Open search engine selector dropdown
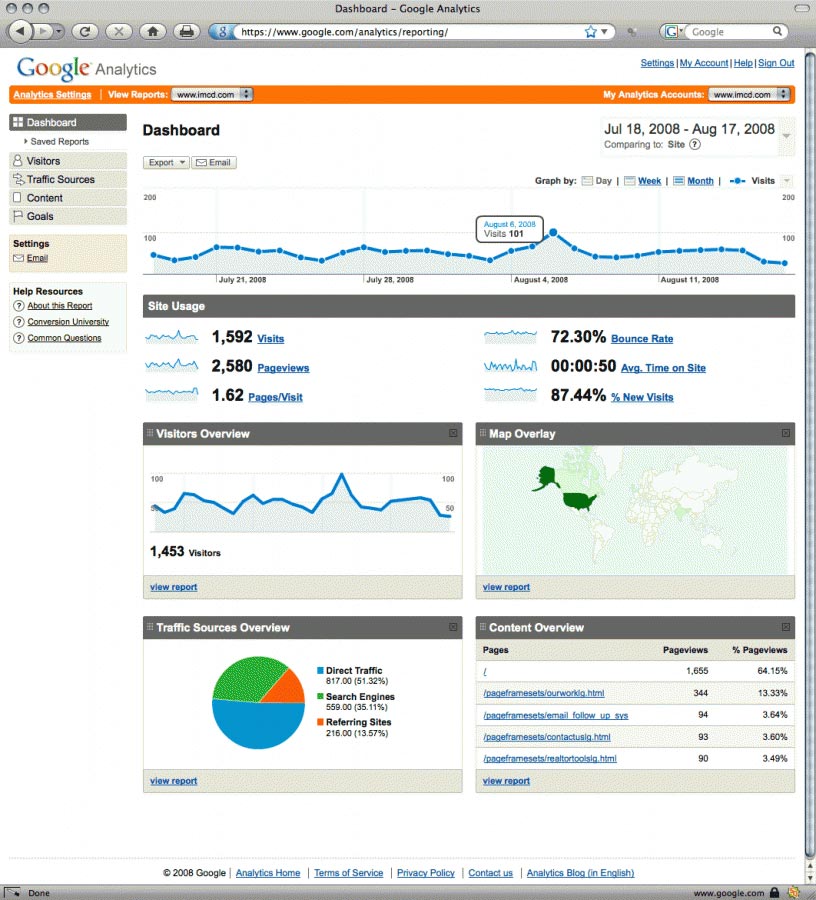Image resolution: width=816 pixels, height=900 pixels. coord(673,32)
